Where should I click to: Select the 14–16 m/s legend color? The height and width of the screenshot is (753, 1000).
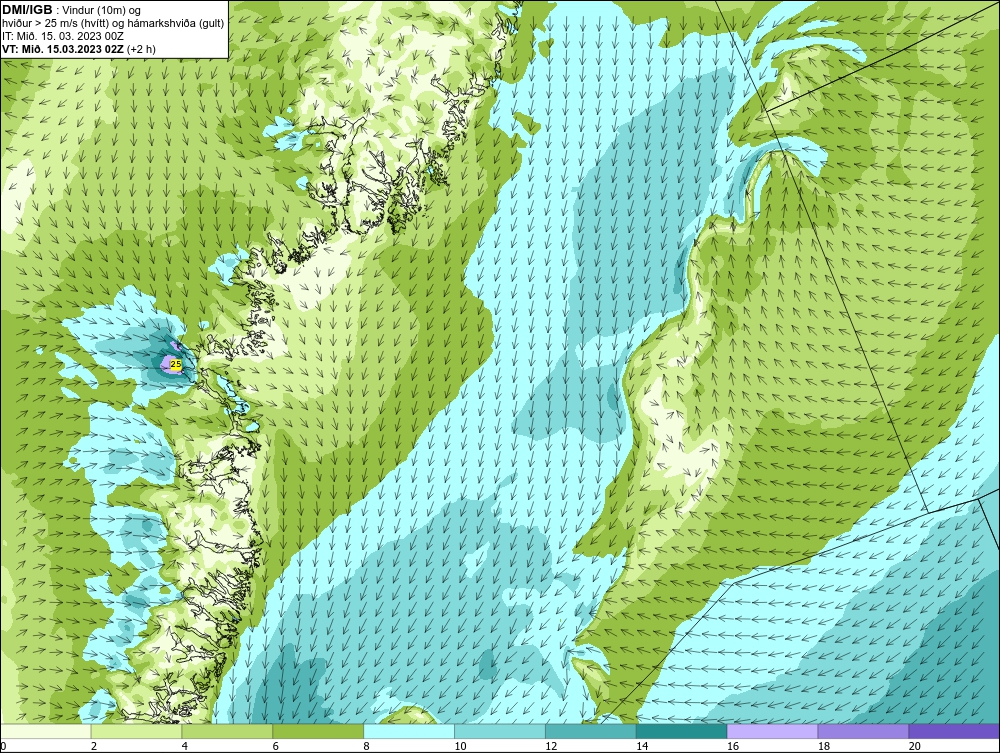pyautogui.click(x=682, y=731)
